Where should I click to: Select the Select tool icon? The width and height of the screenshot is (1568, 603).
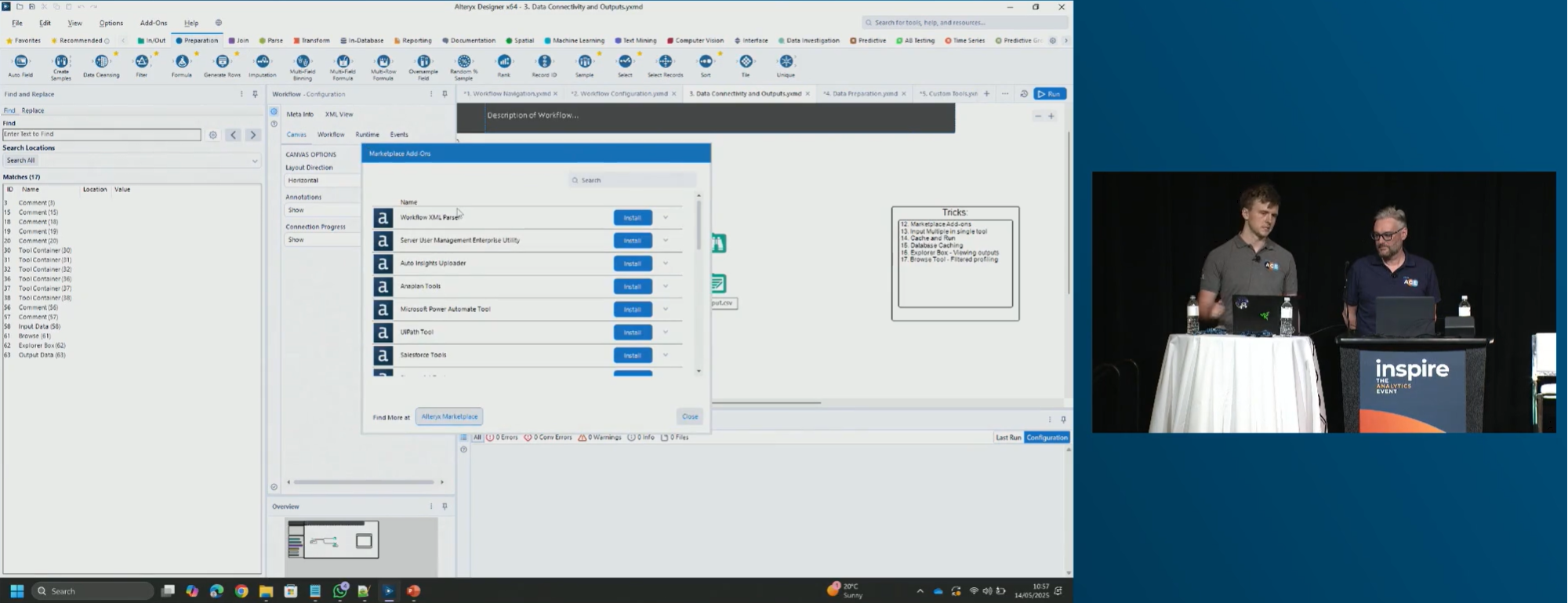625,61
